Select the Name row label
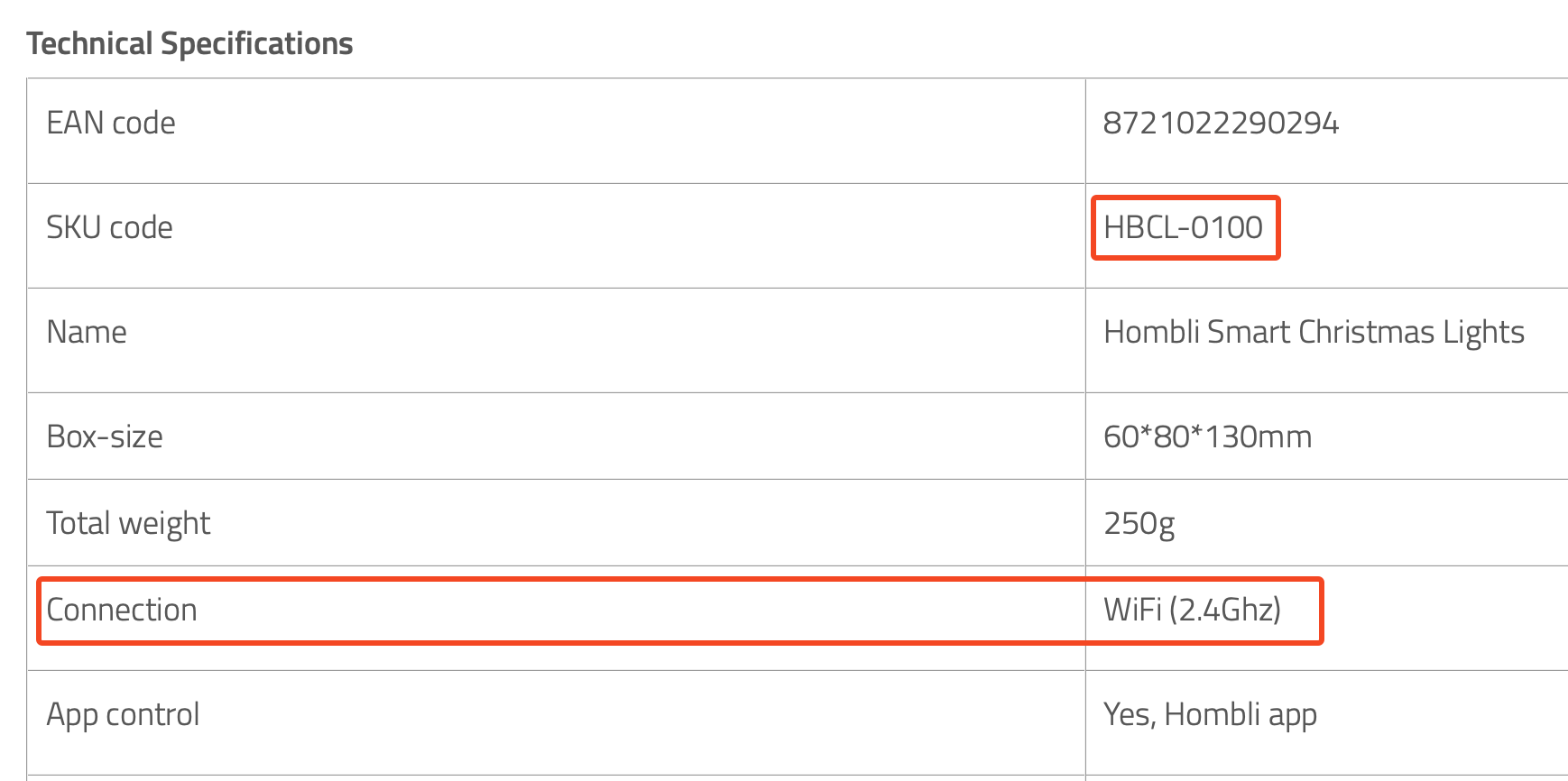1568x781 pixels. coord(87,332)
